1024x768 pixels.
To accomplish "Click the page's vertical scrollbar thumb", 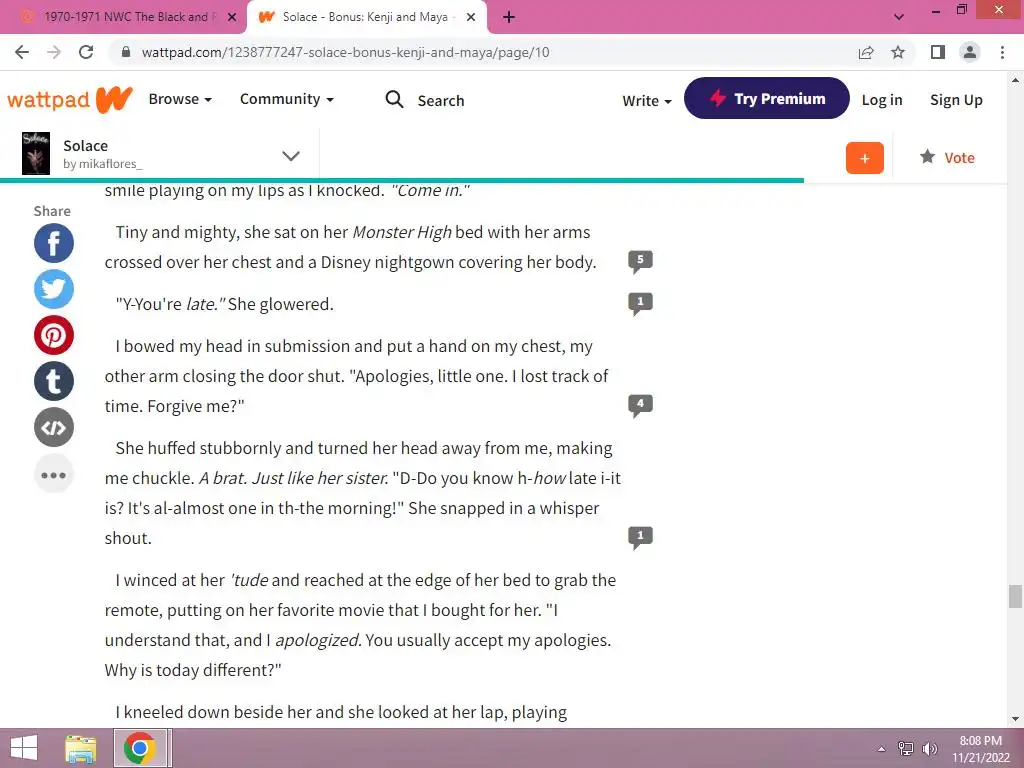I will (x=1015, y=596).
